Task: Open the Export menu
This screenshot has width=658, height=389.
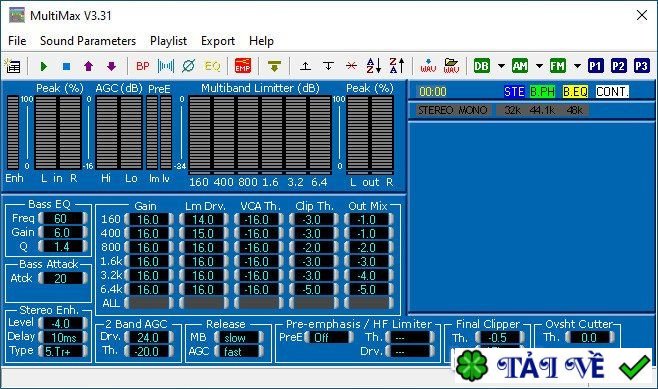Action: [218, 41]
